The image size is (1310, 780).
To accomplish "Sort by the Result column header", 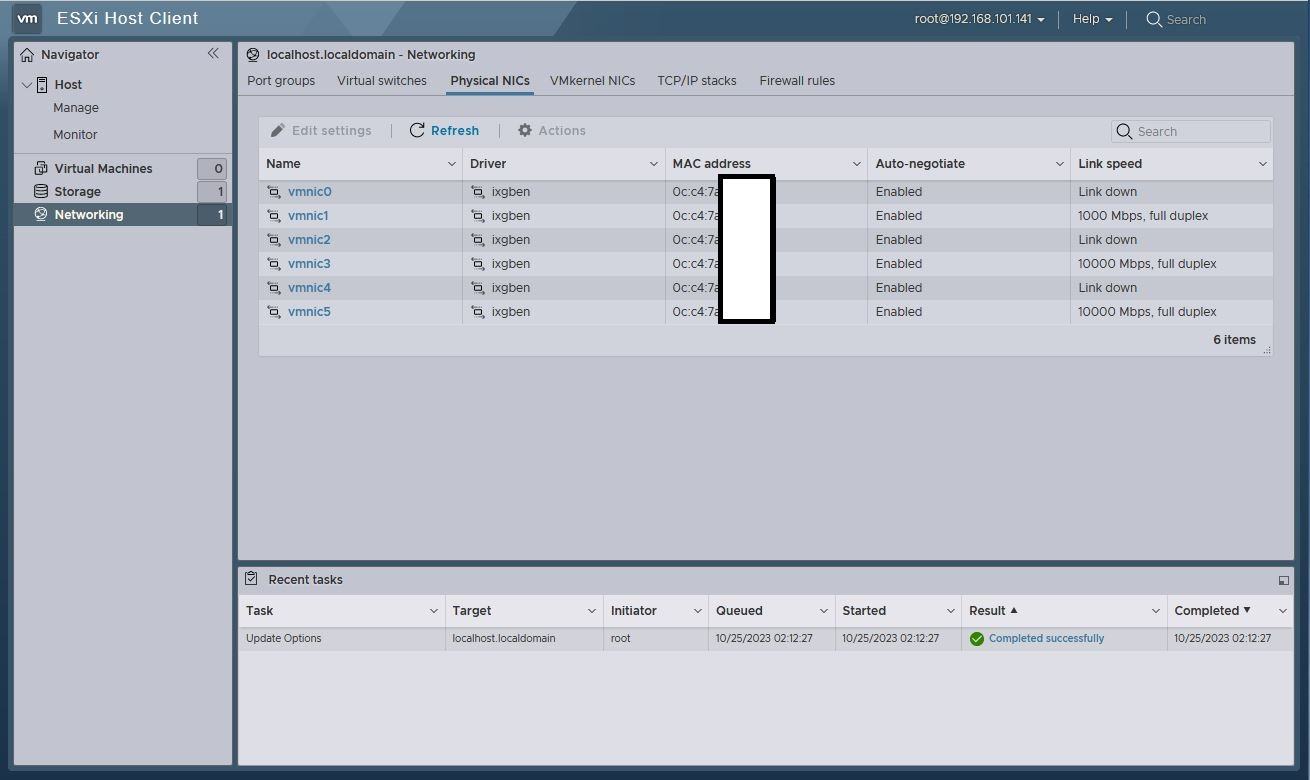I will 987,611.
